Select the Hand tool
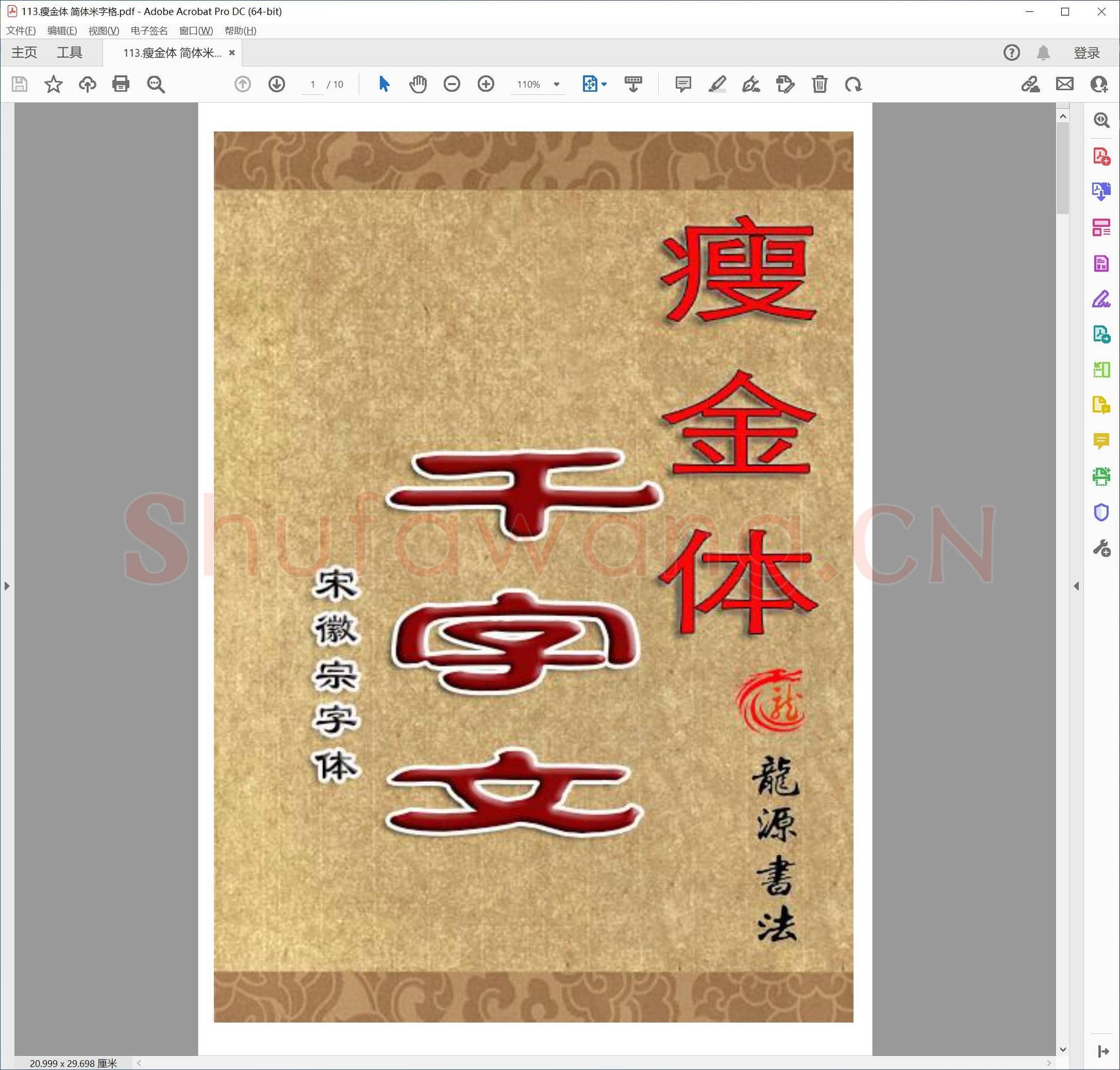 tap(417, 84)
